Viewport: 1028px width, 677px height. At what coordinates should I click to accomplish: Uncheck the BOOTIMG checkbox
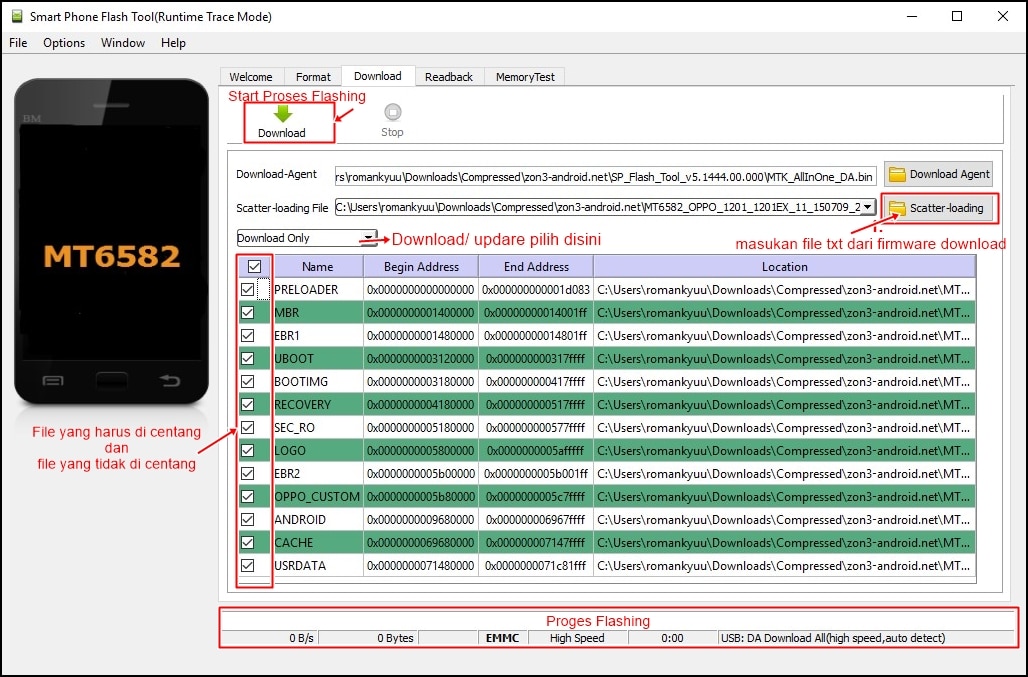(x=248, y=381)
